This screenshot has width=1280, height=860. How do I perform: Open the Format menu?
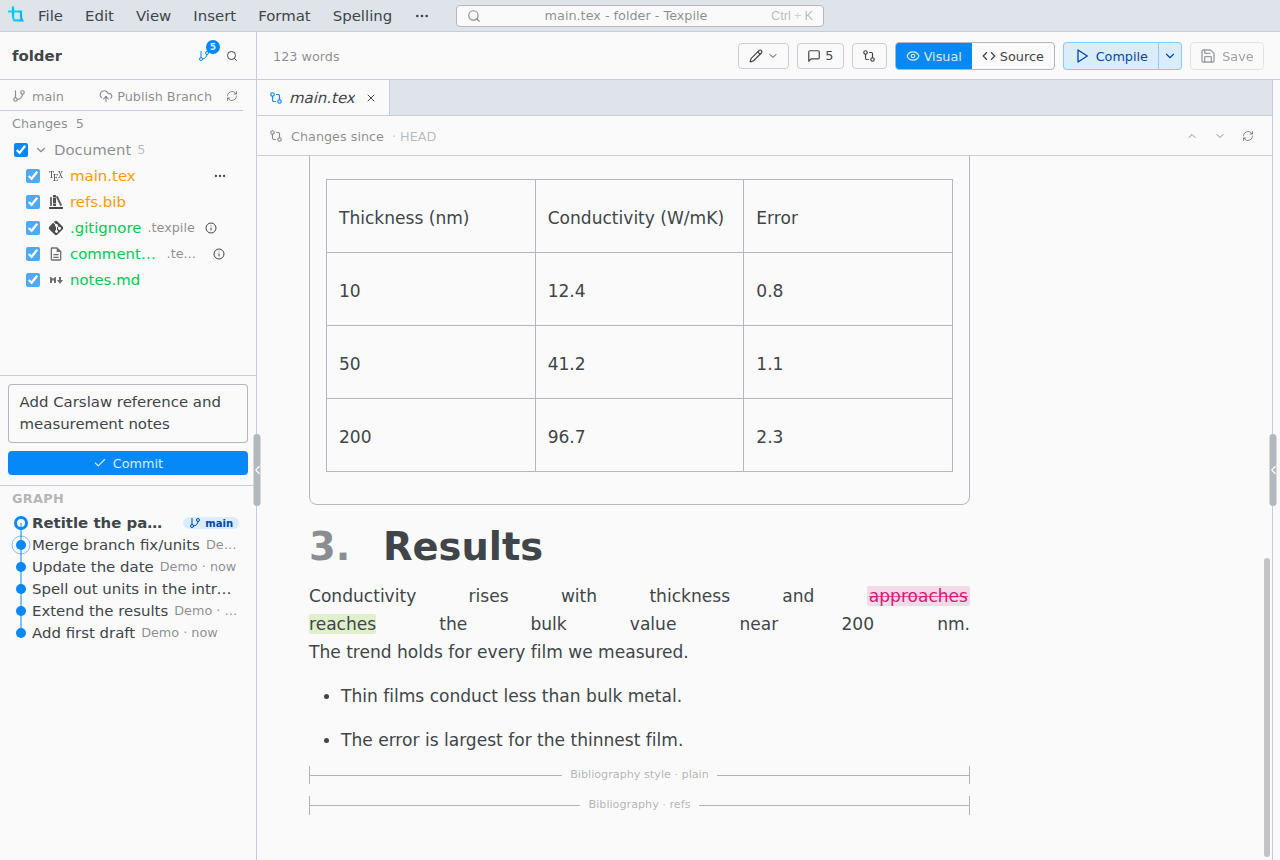click(284, 16)
